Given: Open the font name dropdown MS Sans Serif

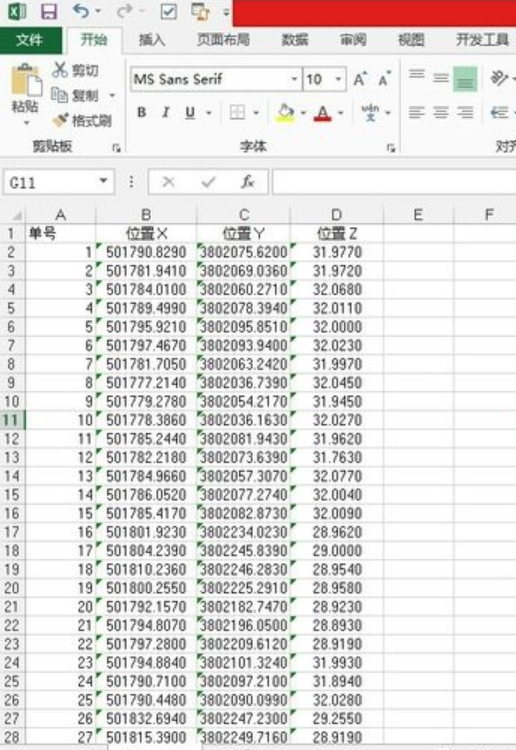Looking at the screenshot, I should [294, 79].
